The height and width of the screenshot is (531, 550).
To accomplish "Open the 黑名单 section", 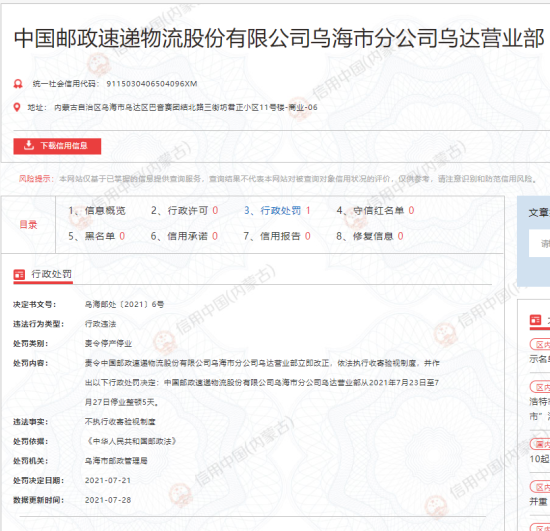I will [96, 236].
